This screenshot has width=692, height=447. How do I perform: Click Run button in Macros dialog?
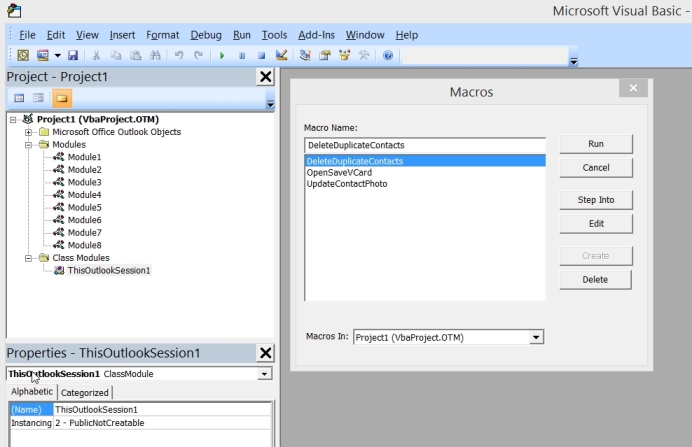(x=596, y=144)
